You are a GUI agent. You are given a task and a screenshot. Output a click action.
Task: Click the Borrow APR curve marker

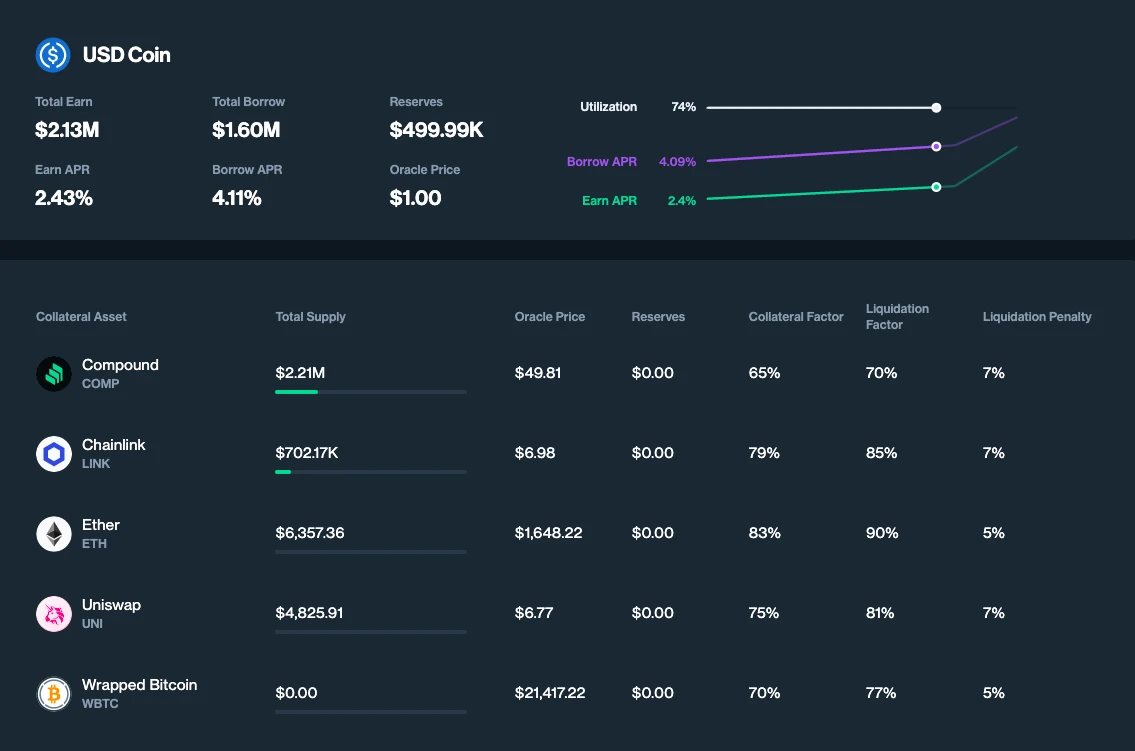pyautogui.click(x=936, y=147)
